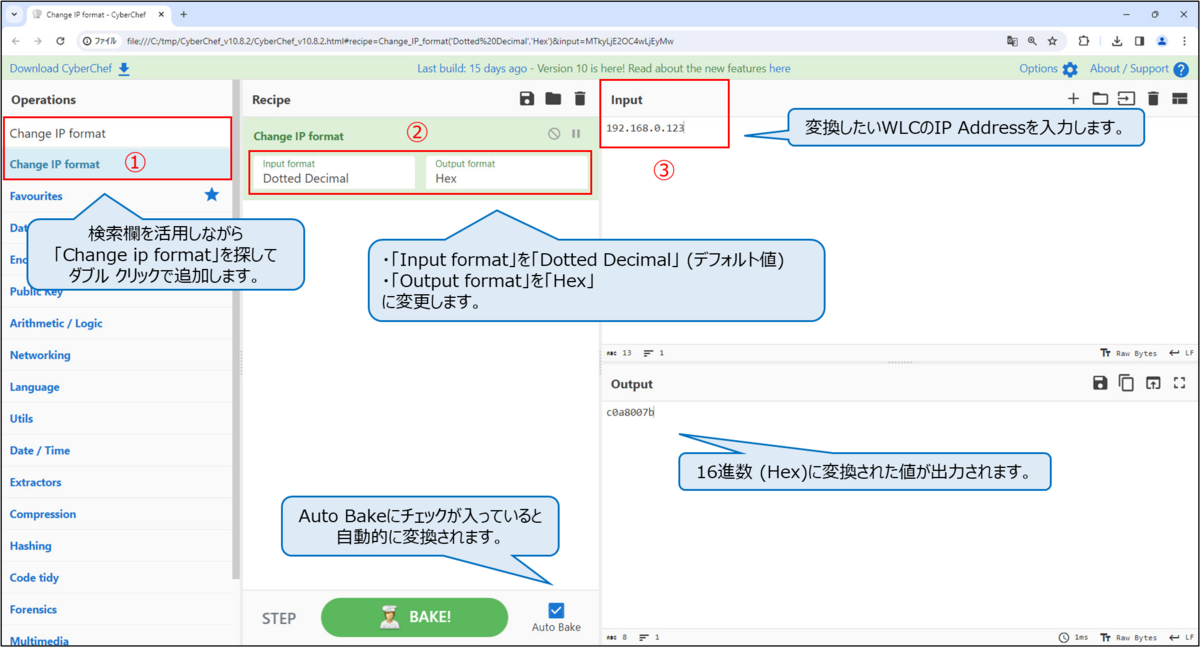This screenshot has width=1200, height=647.
Task: Expand the Networking operations category
Action: pyautogui.click(x=40, y=355)
